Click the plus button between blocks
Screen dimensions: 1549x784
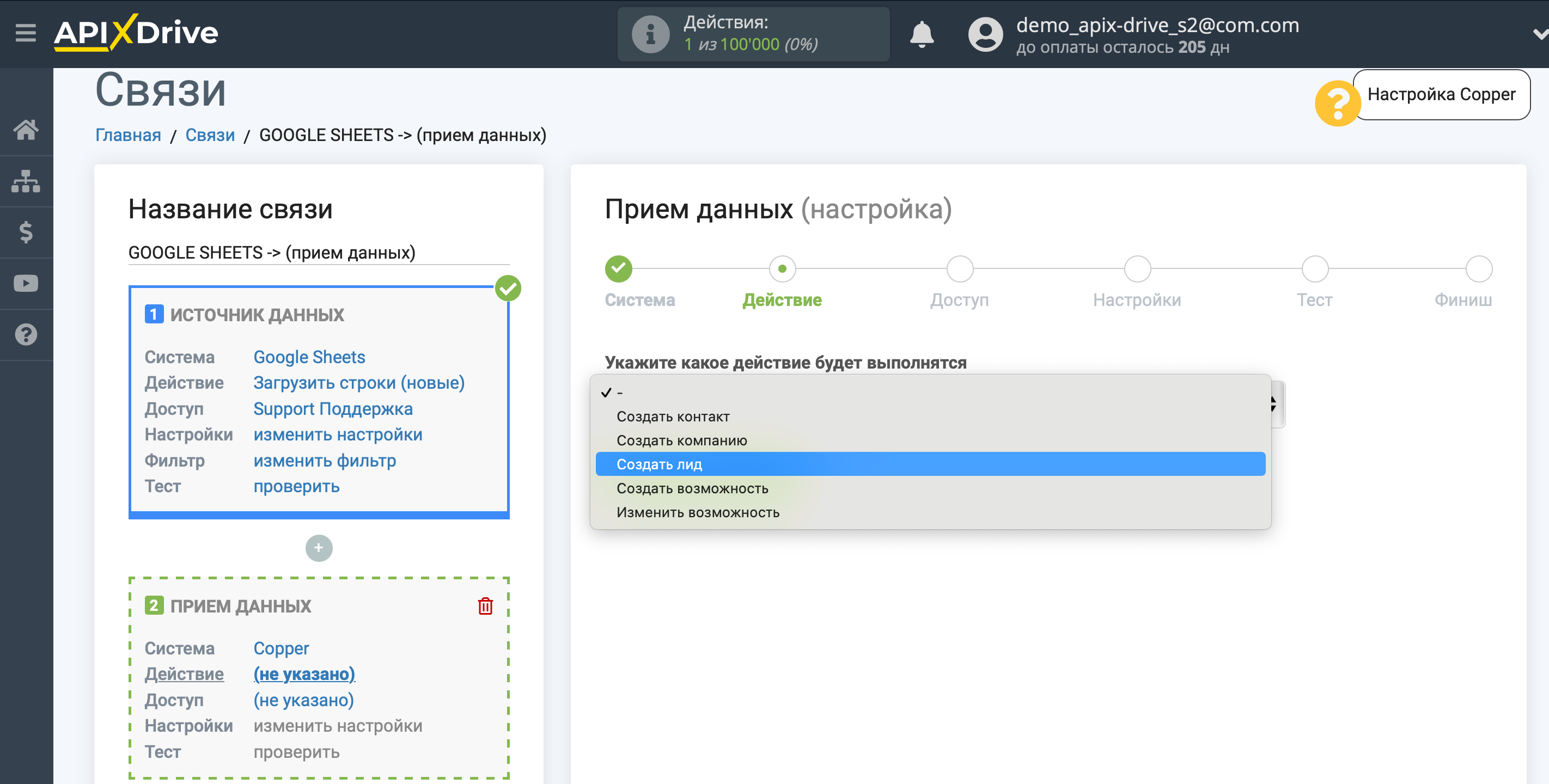319,548
